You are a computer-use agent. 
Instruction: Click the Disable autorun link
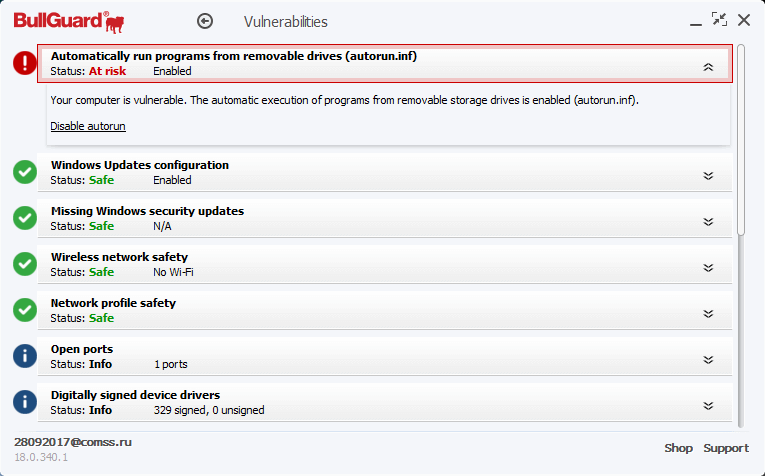tap(88, 126)
